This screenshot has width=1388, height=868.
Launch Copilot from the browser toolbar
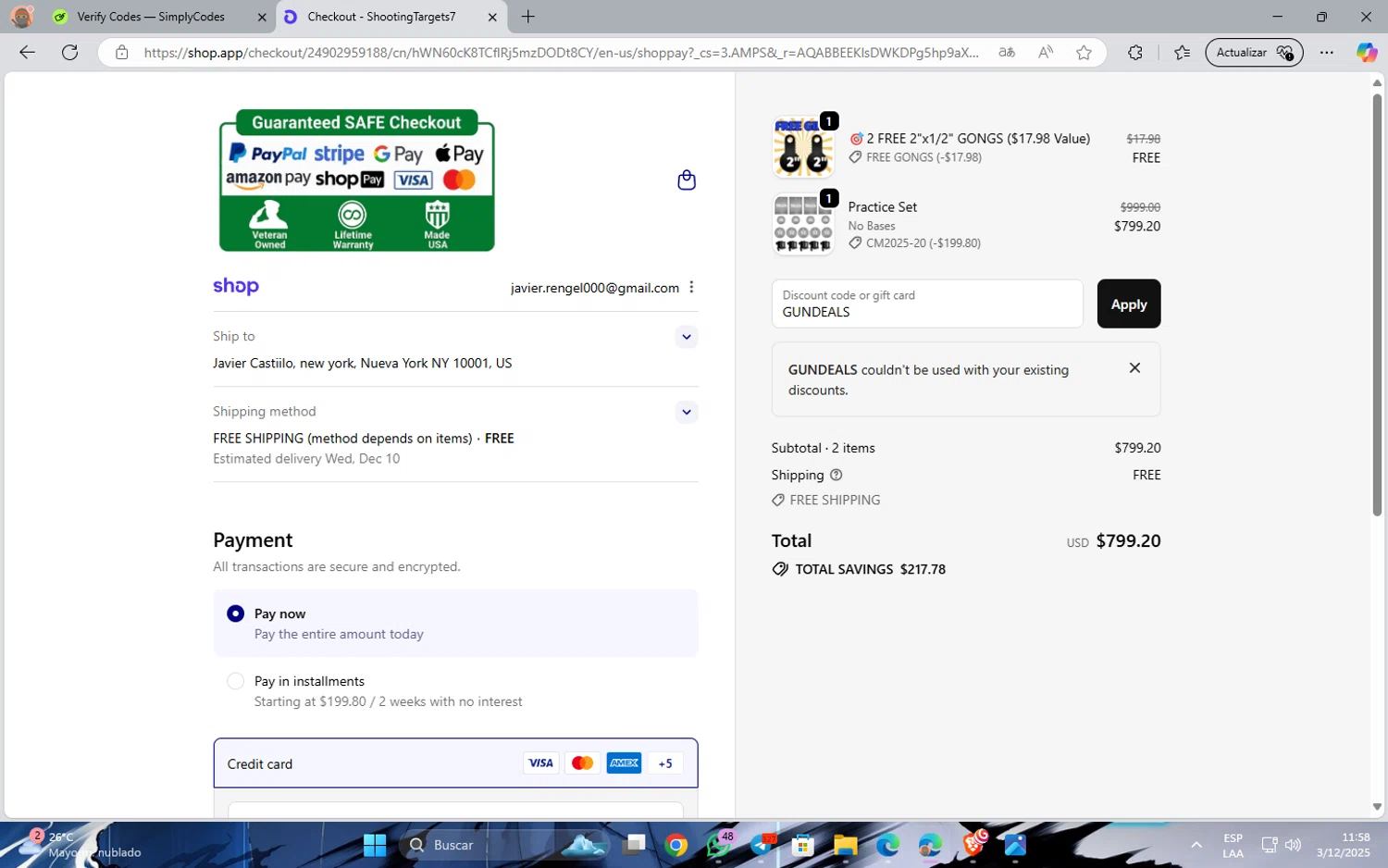[1367, 53]
